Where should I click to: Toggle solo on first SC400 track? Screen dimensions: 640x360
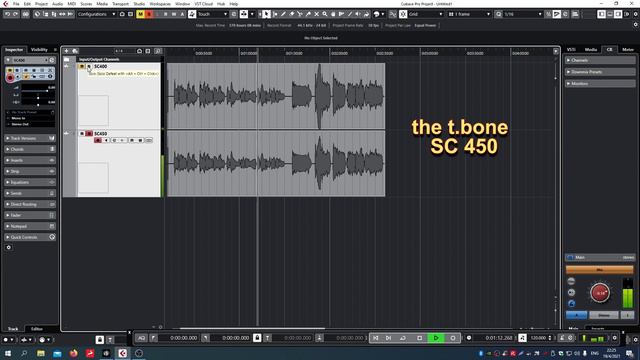[x=89, y=66]
